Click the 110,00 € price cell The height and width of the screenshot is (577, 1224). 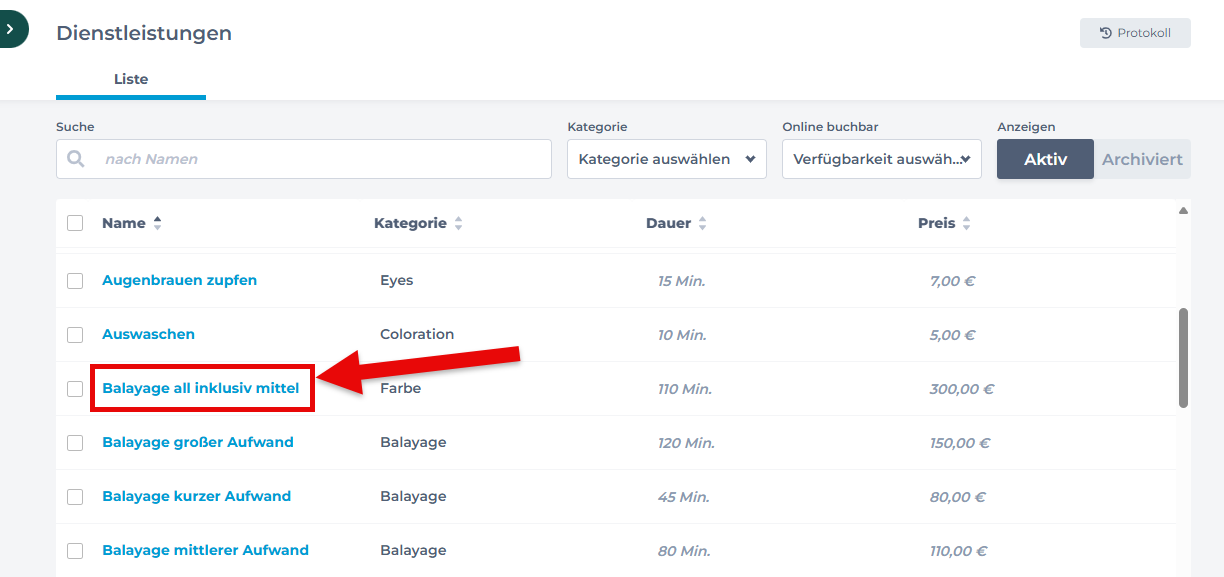click(959, 551)
